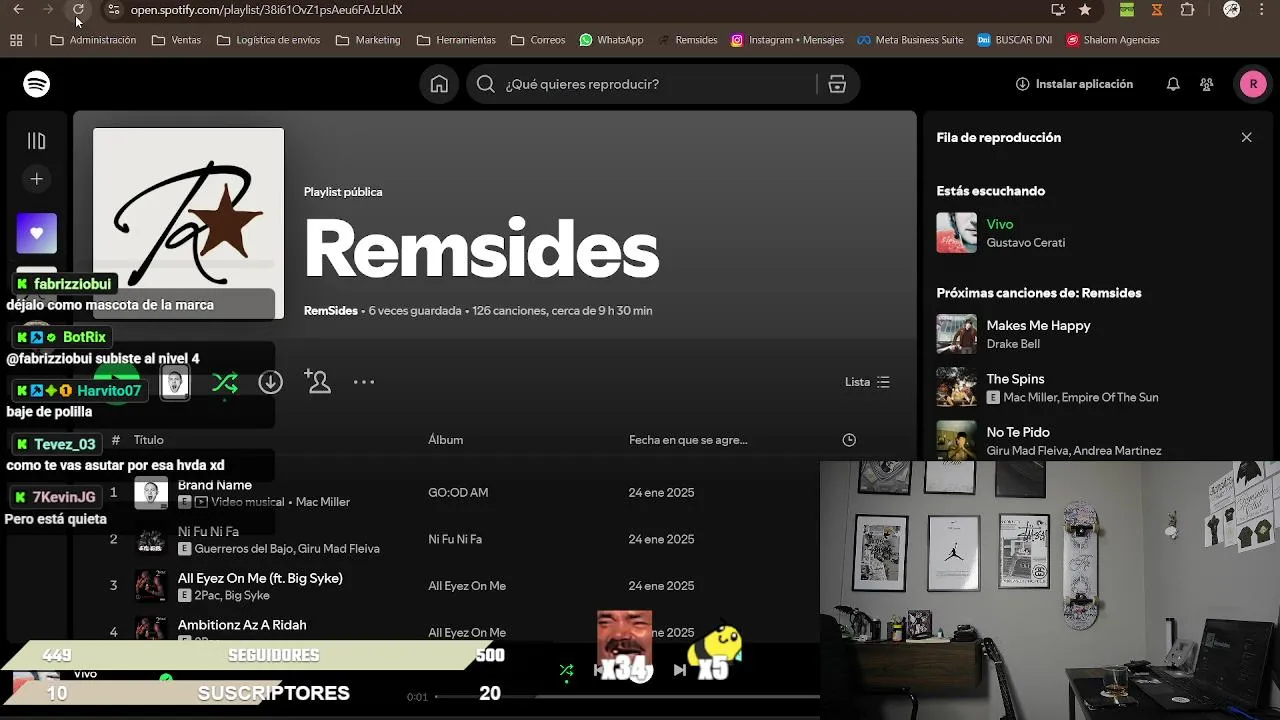Open the RemSides owner profile link
1280x720 pixels.
coord(330,311)
